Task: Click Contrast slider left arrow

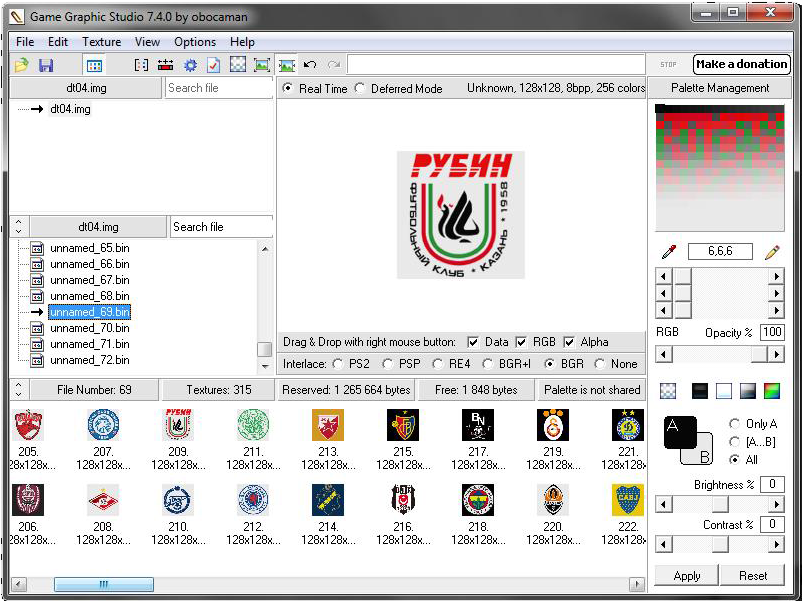Action: pos(663,545)
